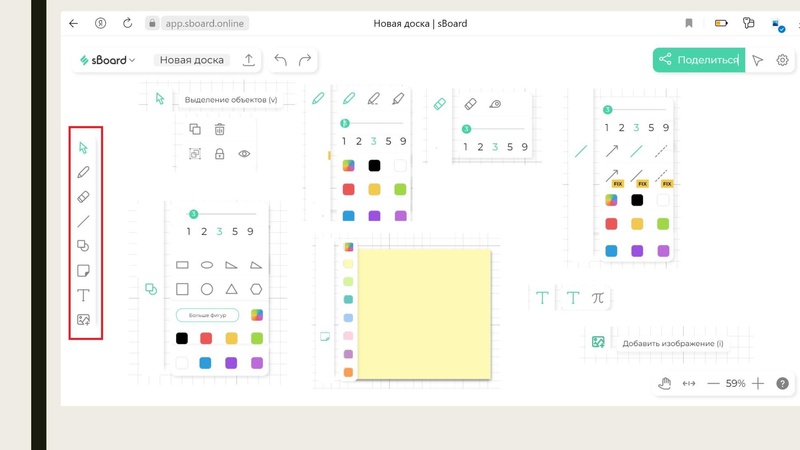The image size is (800, 450).
Task: Select the sticky note tool in left toolbar
Action: [84, 271]
